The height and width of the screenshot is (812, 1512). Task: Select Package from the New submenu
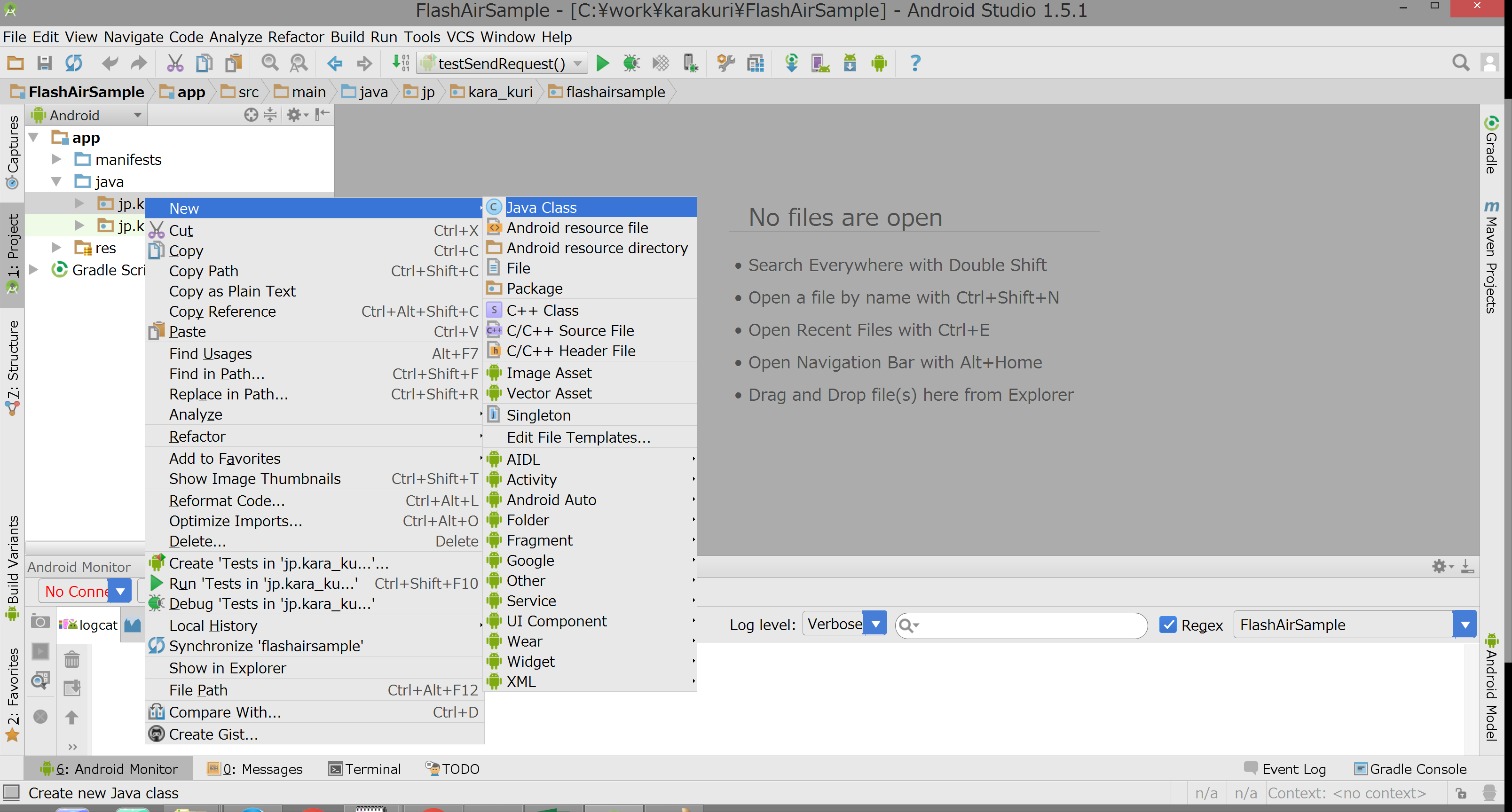591,289
